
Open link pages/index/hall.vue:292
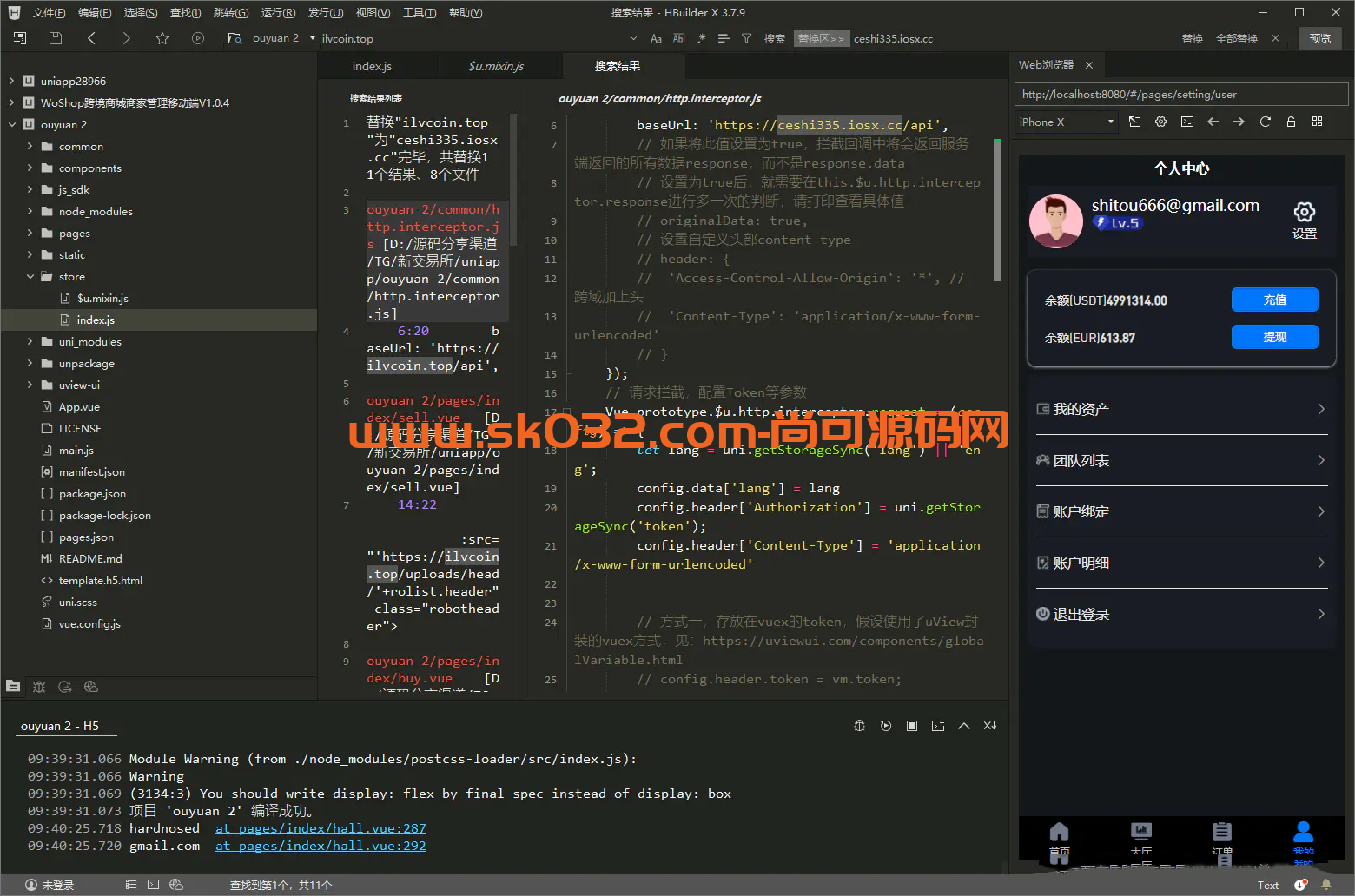click(321, 846)
